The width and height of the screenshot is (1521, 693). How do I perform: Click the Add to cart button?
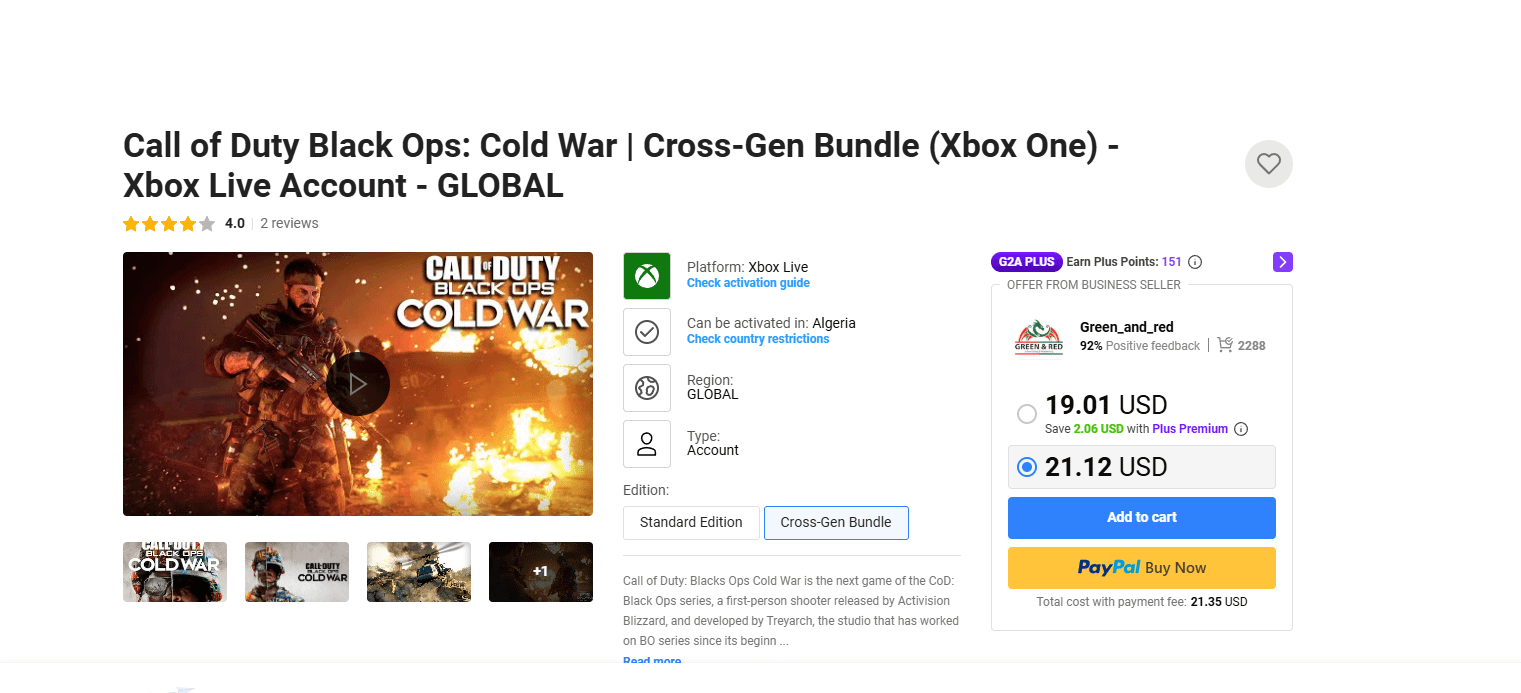pos(1141,517)
